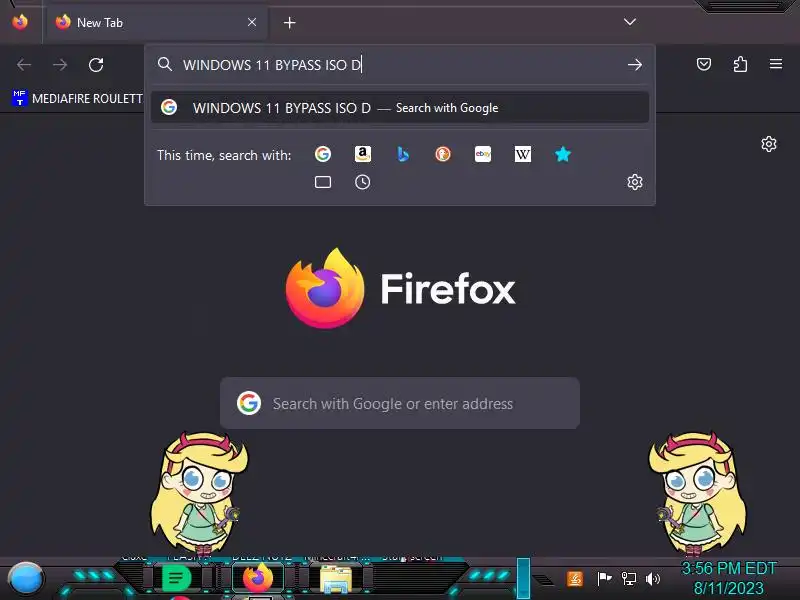Search this time with Bing
The image size is (800, 600).
[403, 154]
